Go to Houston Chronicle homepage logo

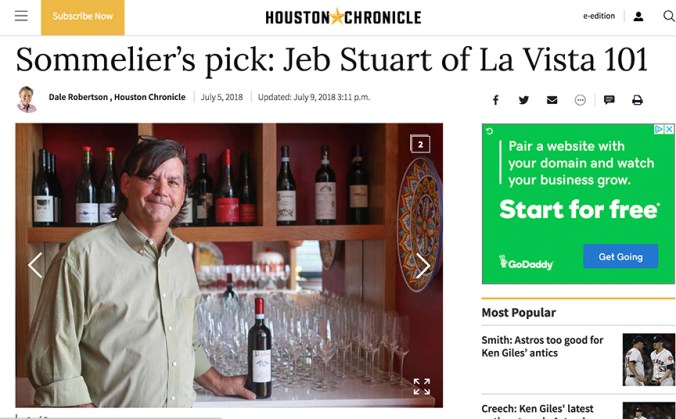tap(343, 17)
